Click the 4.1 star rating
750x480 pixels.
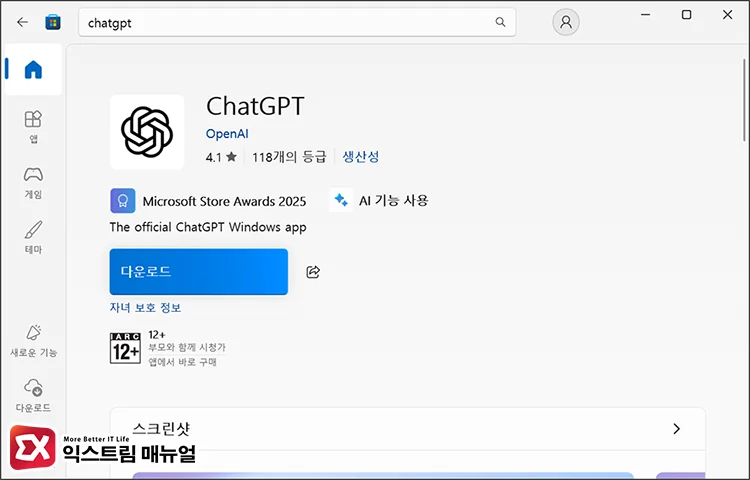[221, 157]
